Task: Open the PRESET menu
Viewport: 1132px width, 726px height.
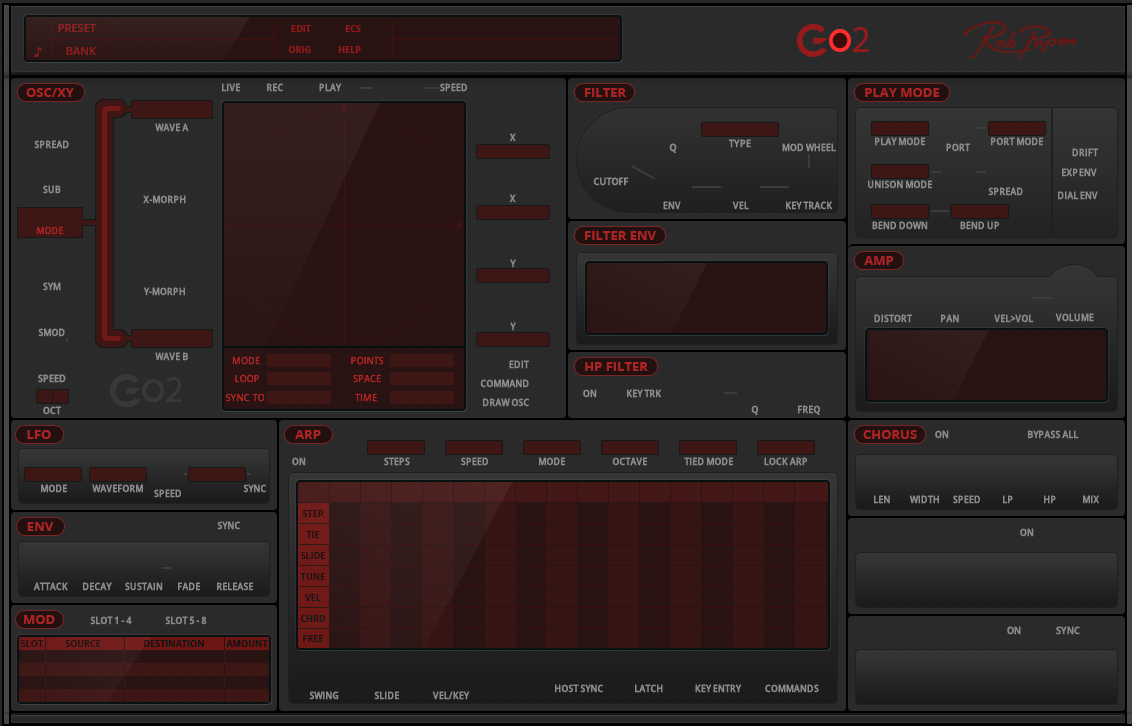Action: pos(77,28)
